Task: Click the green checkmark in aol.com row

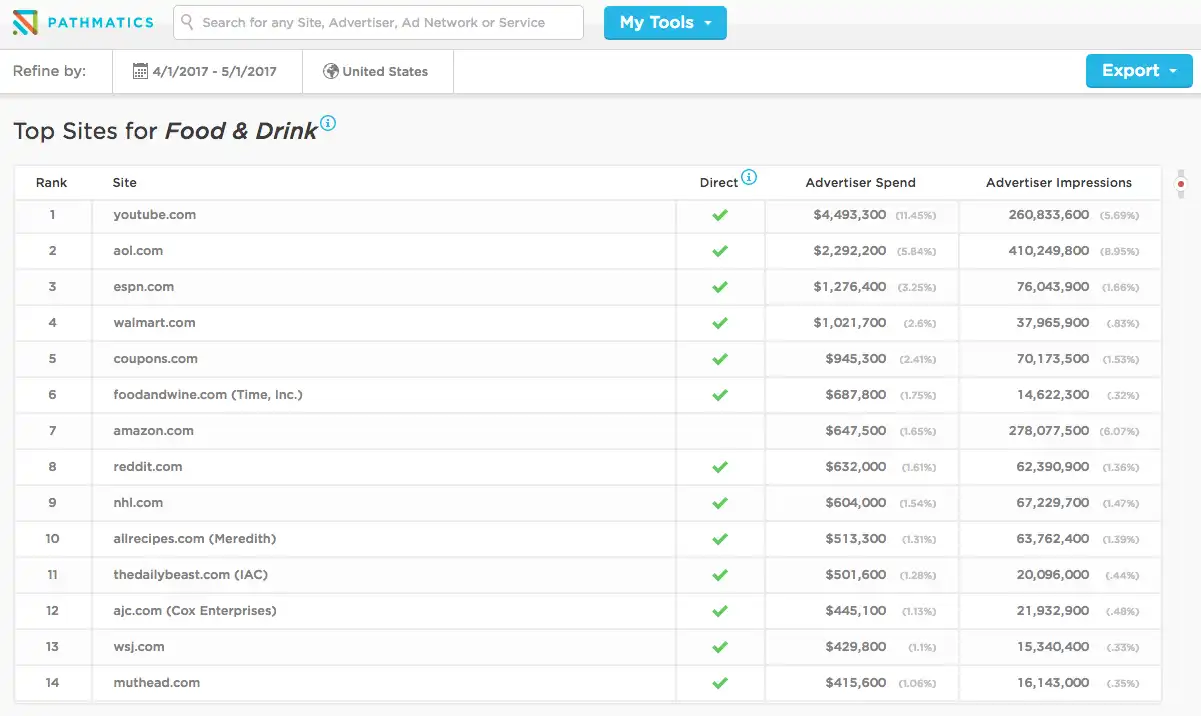Action: tap(720, 251)
